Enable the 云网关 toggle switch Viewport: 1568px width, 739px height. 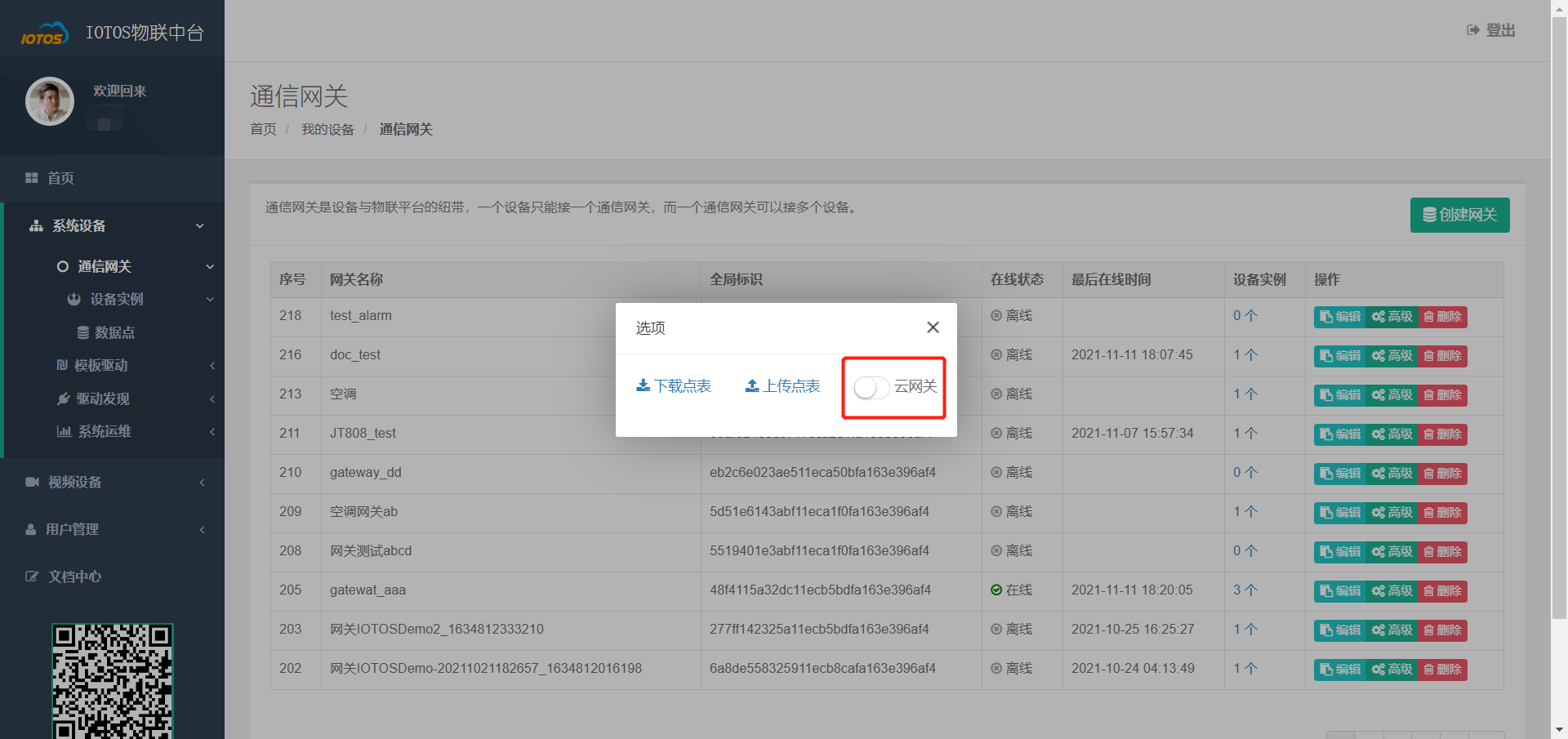point(870,388)
